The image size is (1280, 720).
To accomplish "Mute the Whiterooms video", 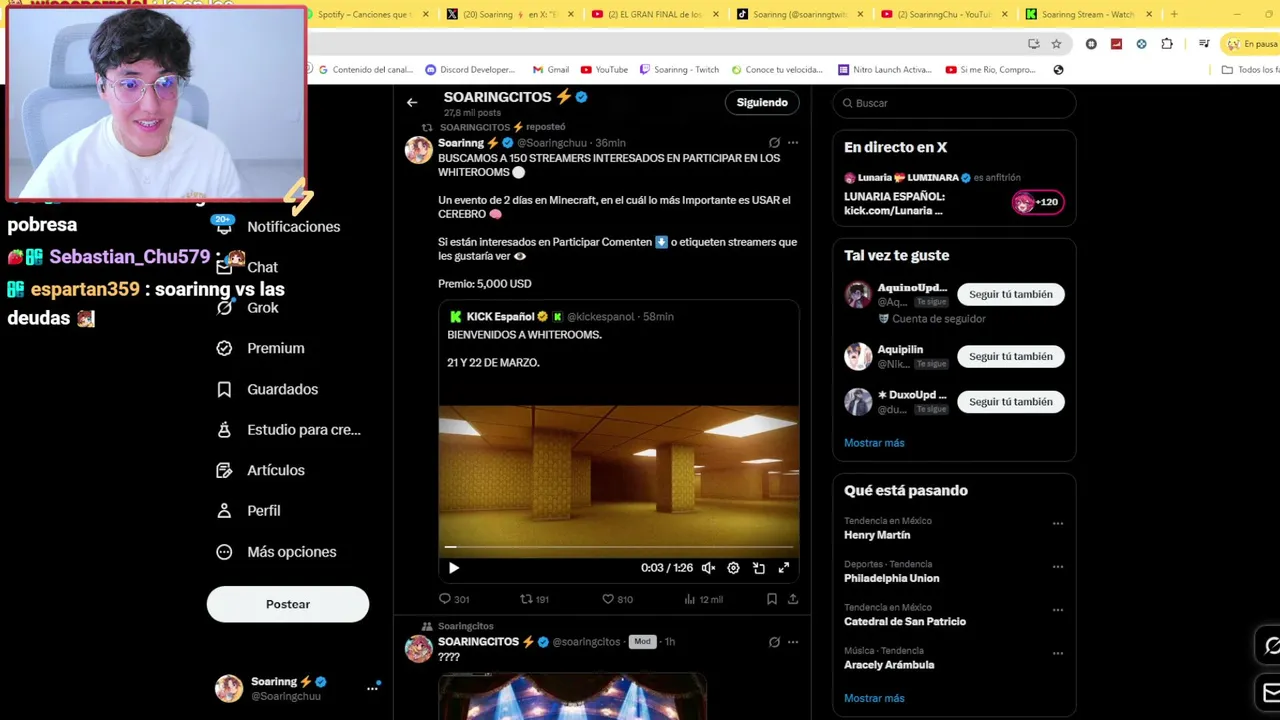I will click(x=708, y=568).
